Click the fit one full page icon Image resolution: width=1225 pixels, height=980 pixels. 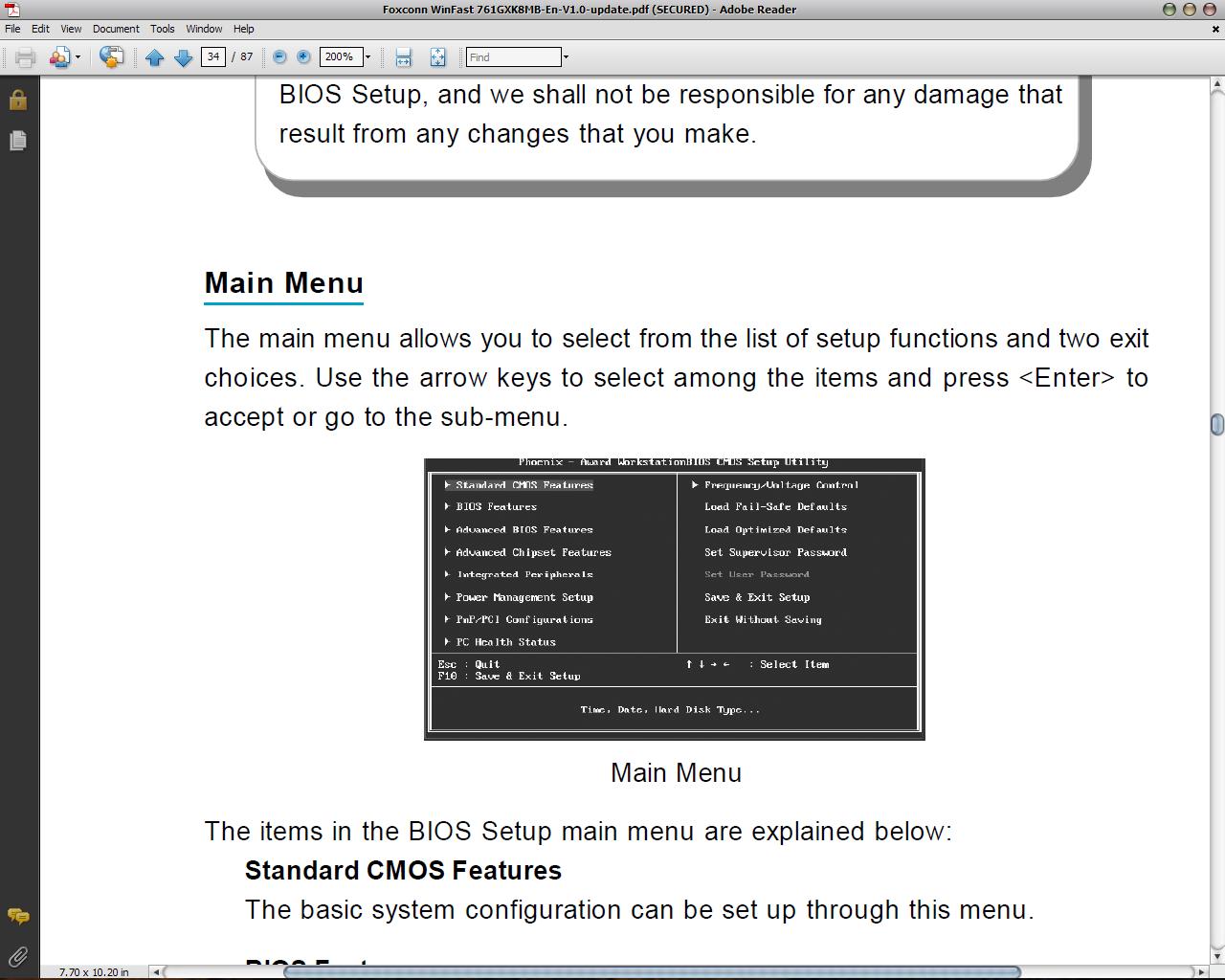437,57
